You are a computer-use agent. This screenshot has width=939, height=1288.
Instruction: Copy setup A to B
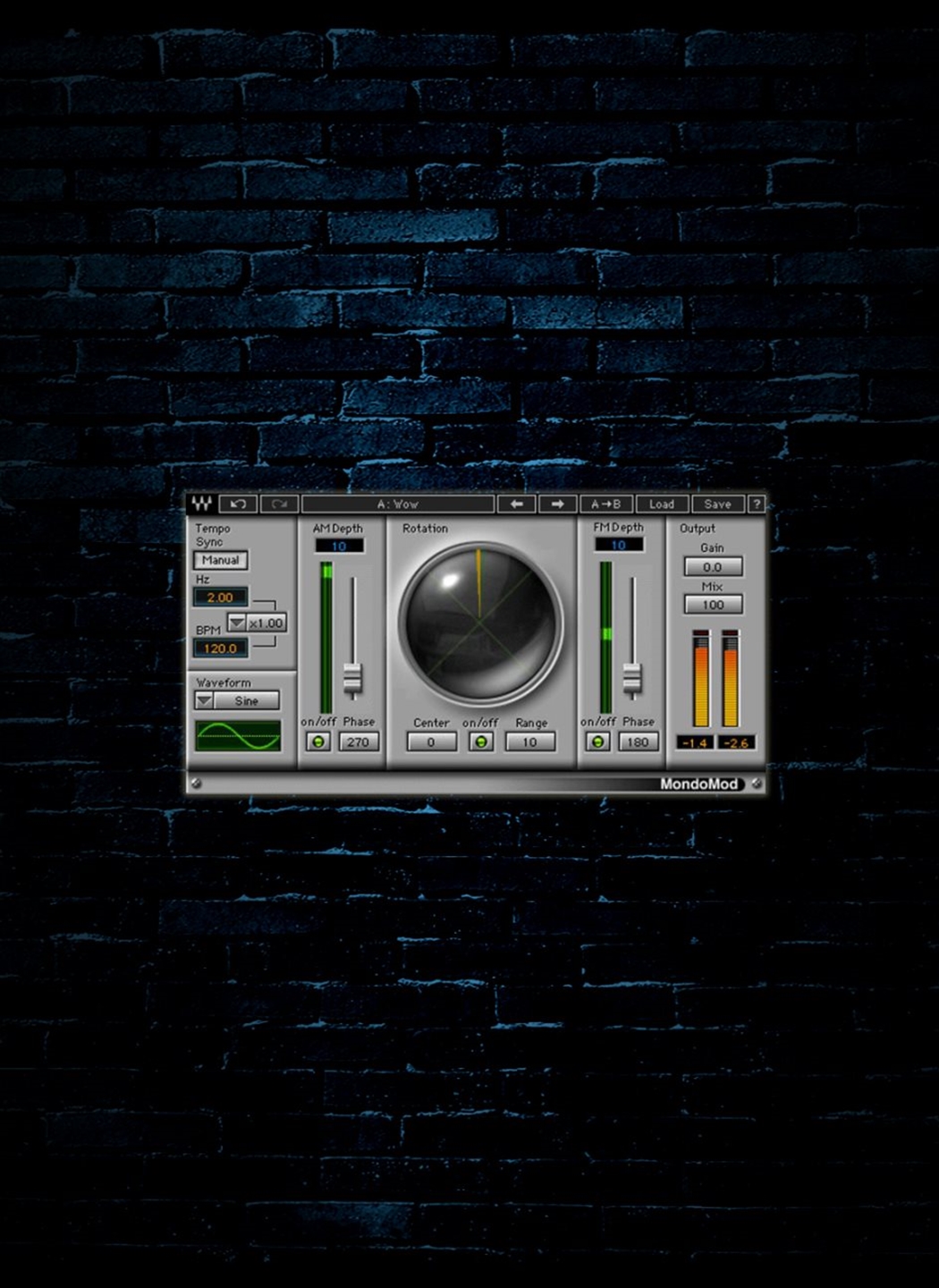[606, 504]
